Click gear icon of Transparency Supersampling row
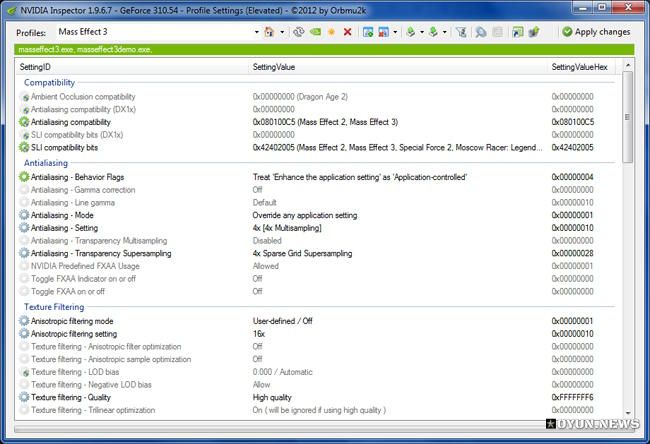The width and height of the screenshot is (650, 444). pyautogui.click(x=24, y=253)
